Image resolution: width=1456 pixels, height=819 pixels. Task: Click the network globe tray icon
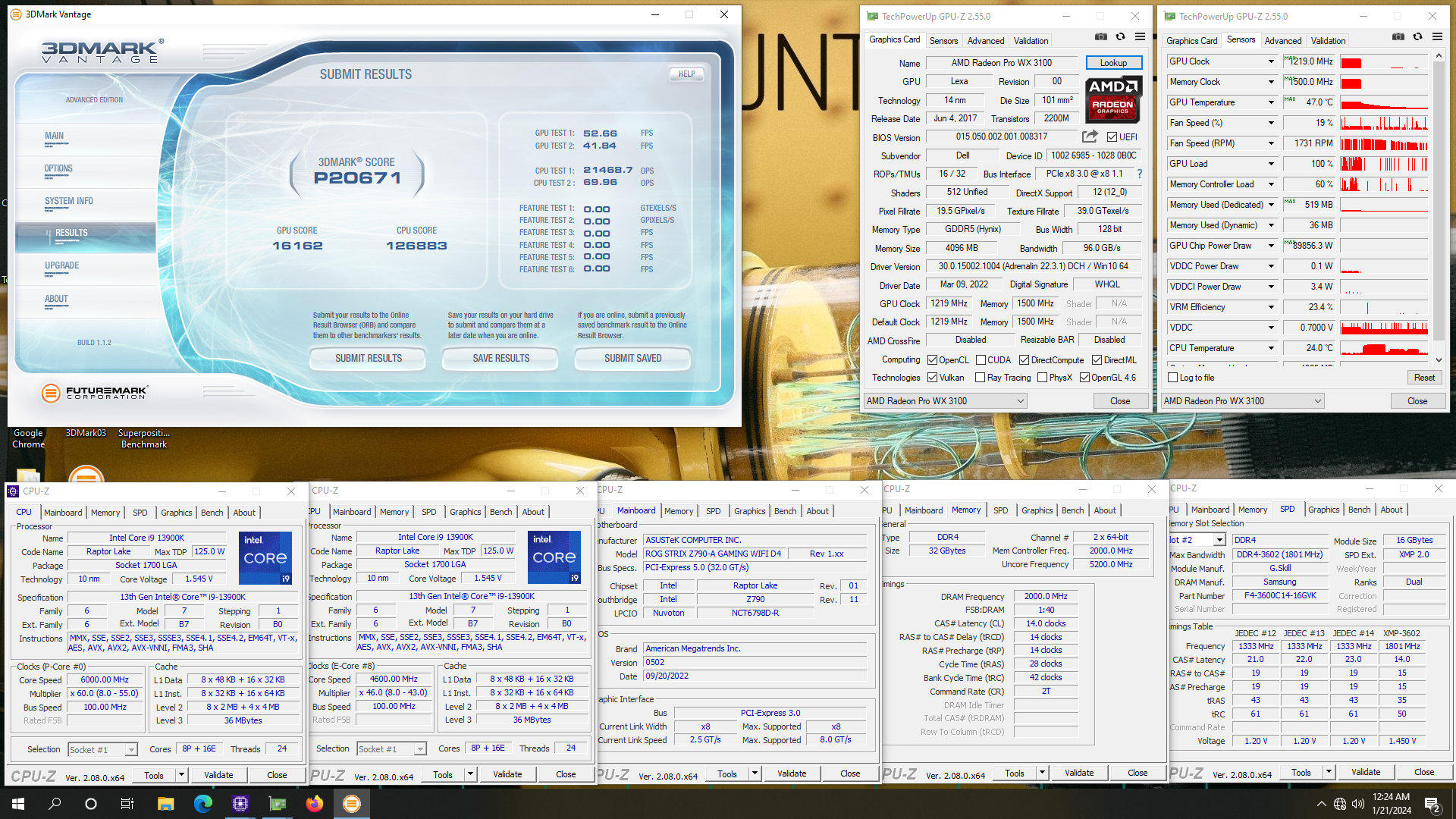pyautogui.click(x=1340, y=804)
